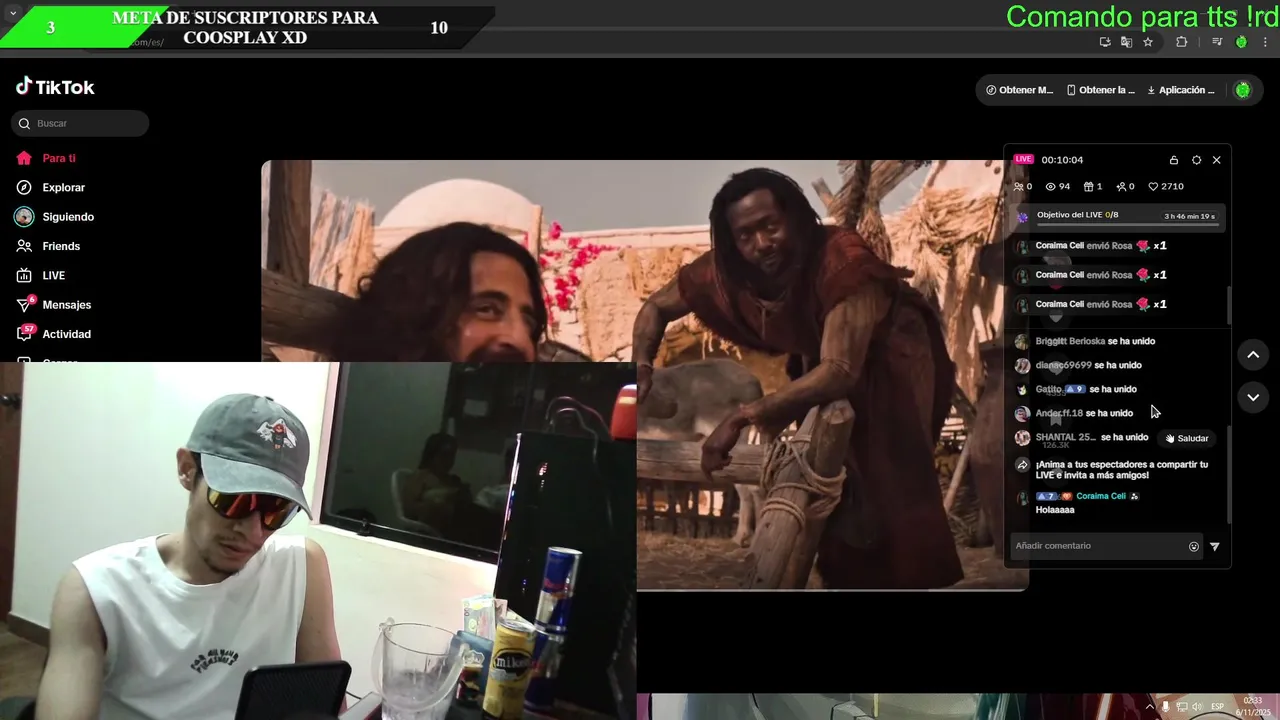This screenshot has width=1280, height=720.
Task: Show hidden tray icons chevron
Action: click(1149, 706)
